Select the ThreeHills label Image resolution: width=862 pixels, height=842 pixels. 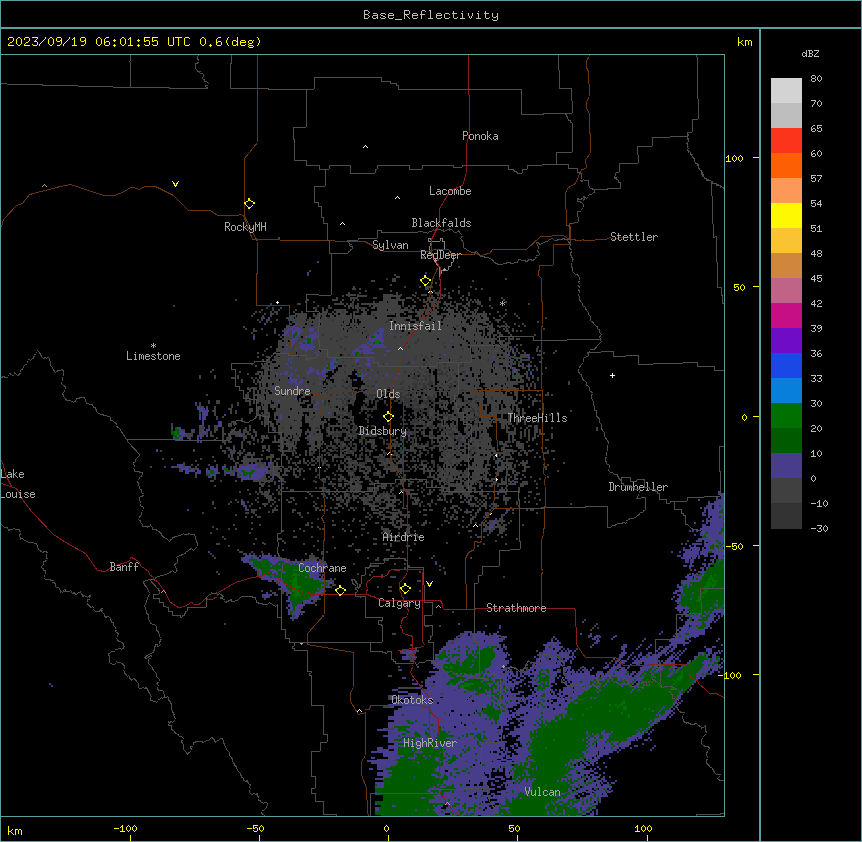tap(537, 418)
